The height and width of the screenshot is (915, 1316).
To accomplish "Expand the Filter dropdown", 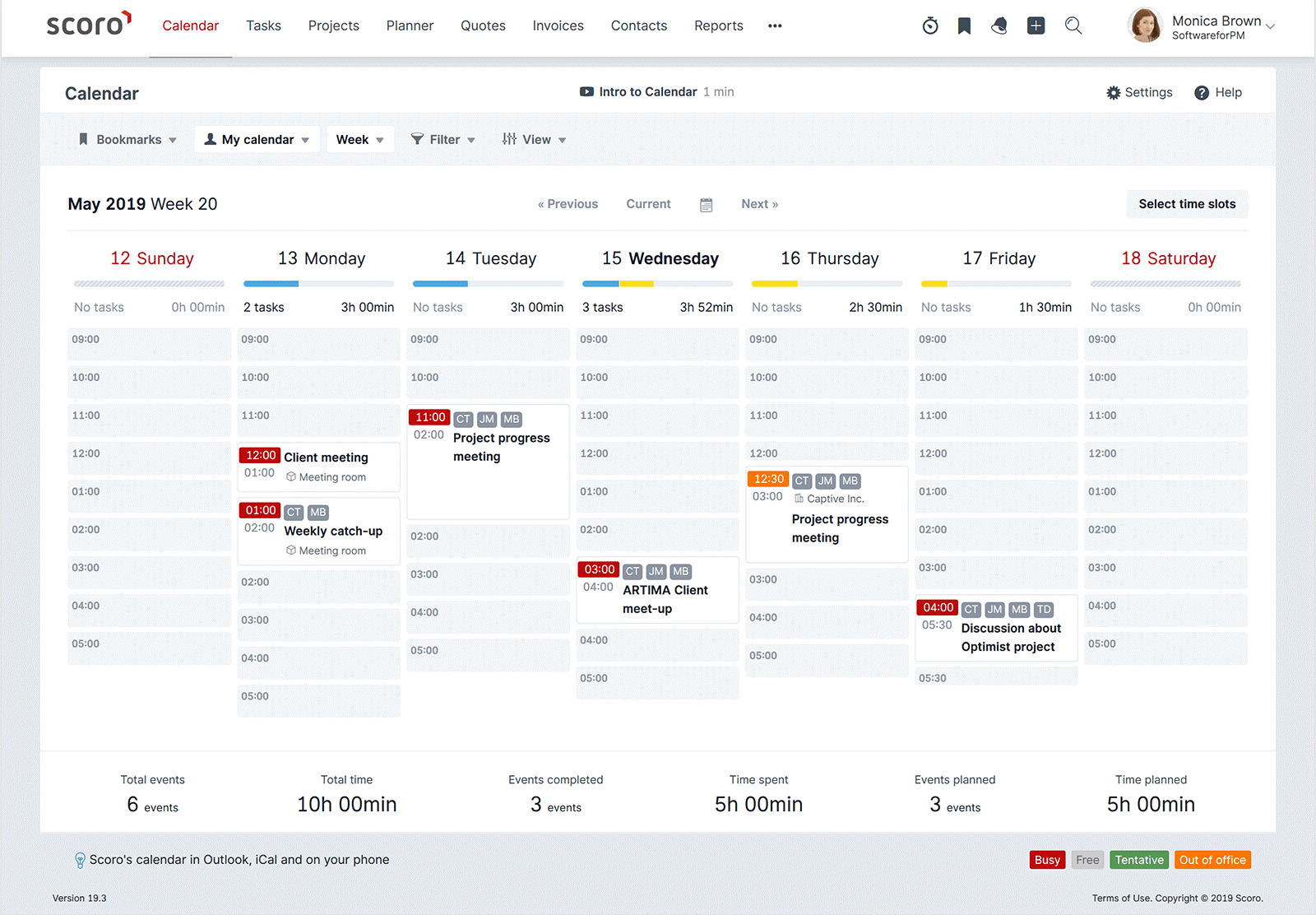I will click(x=443, y=140).
